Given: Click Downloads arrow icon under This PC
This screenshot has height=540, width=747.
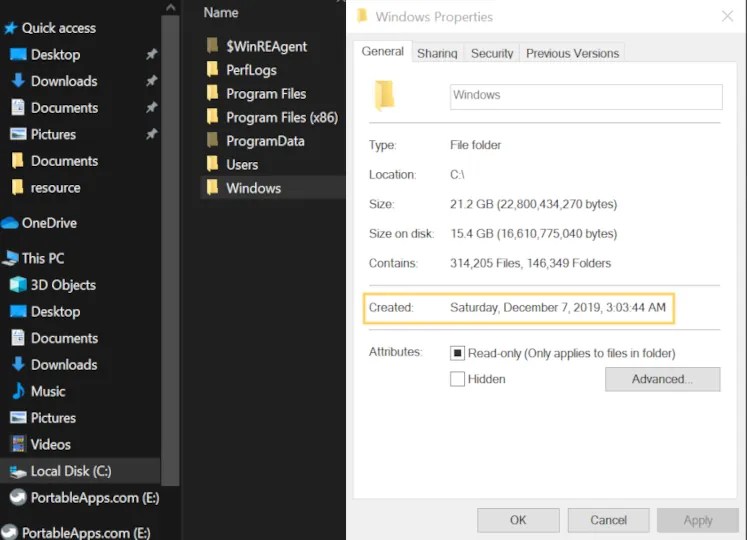Looking at the screenshot, I should click(18, 364).
